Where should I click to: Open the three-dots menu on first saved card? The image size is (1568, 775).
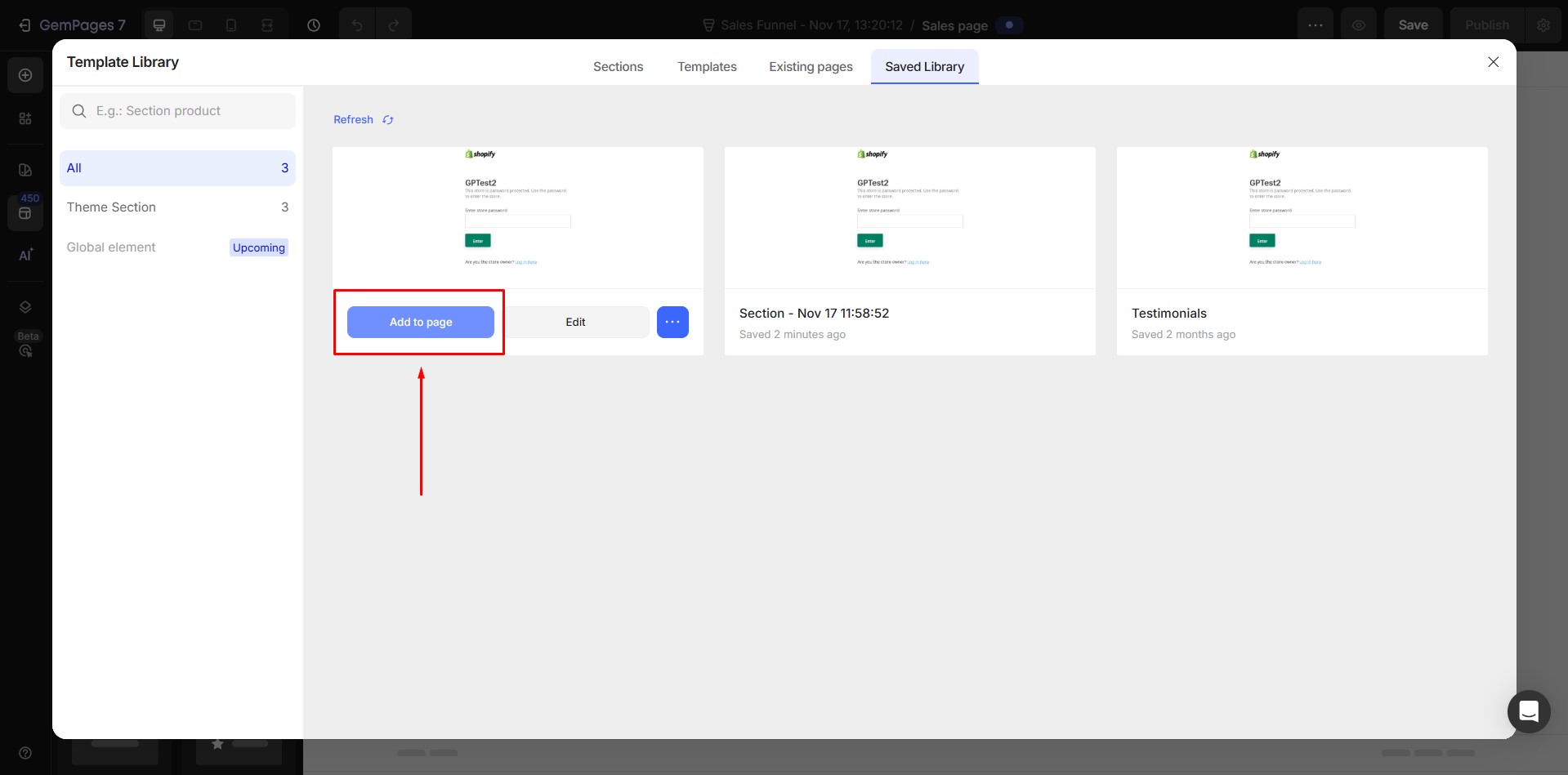pyautogui.click(x=672, y=322)
